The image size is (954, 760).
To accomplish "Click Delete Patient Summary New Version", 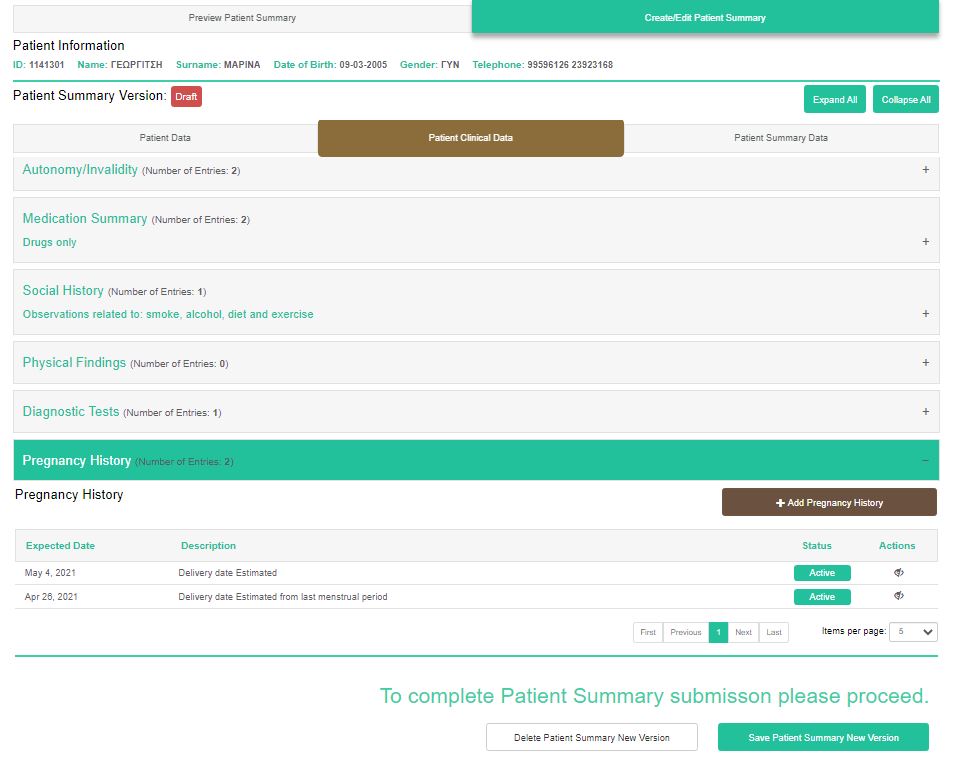I will coord(591,737).
